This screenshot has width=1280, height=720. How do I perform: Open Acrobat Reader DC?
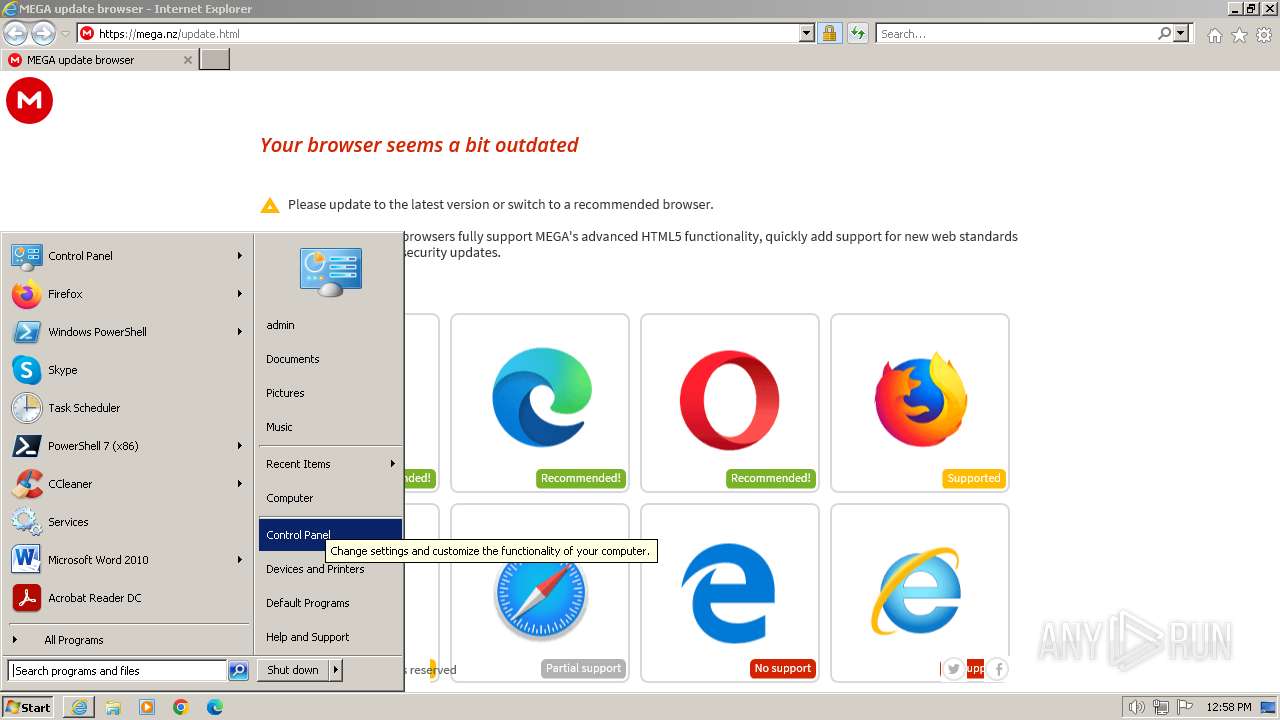click(127, 598)
